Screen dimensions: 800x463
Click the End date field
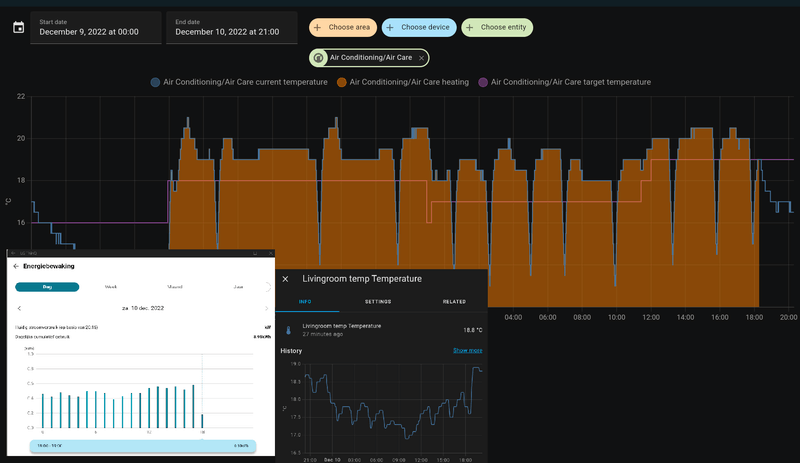point(232,27)
